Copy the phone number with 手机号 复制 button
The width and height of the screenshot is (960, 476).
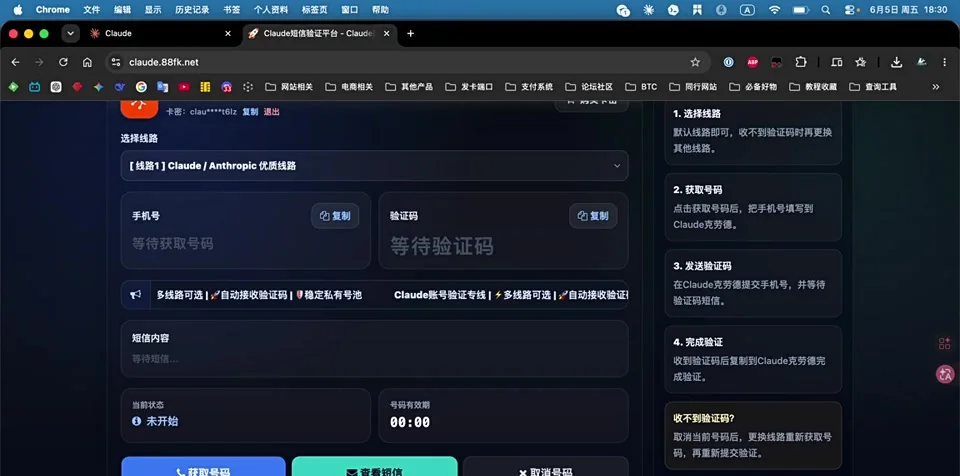coord(335,216)
